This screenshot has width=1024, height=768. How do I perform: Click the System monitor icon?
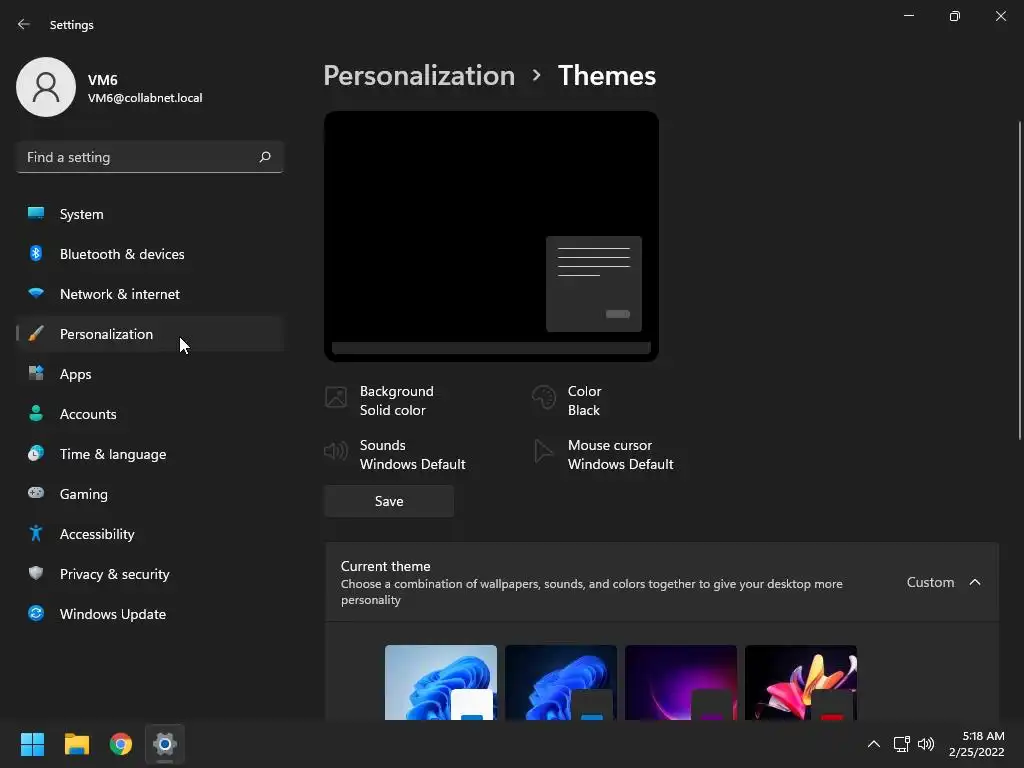pyautogui.click(x=36, y=214)
